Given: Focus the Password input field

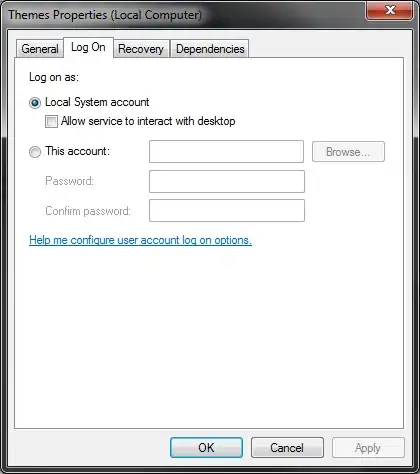Looking at the screenshot, I should [227, 181].
